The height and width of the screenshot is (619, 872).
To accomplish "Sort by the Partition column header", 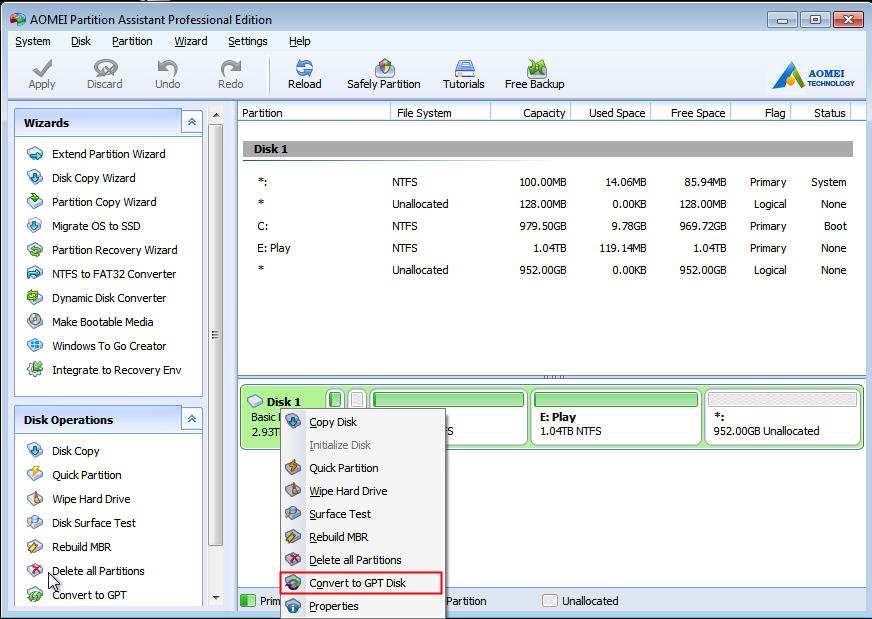I will 315,113.
